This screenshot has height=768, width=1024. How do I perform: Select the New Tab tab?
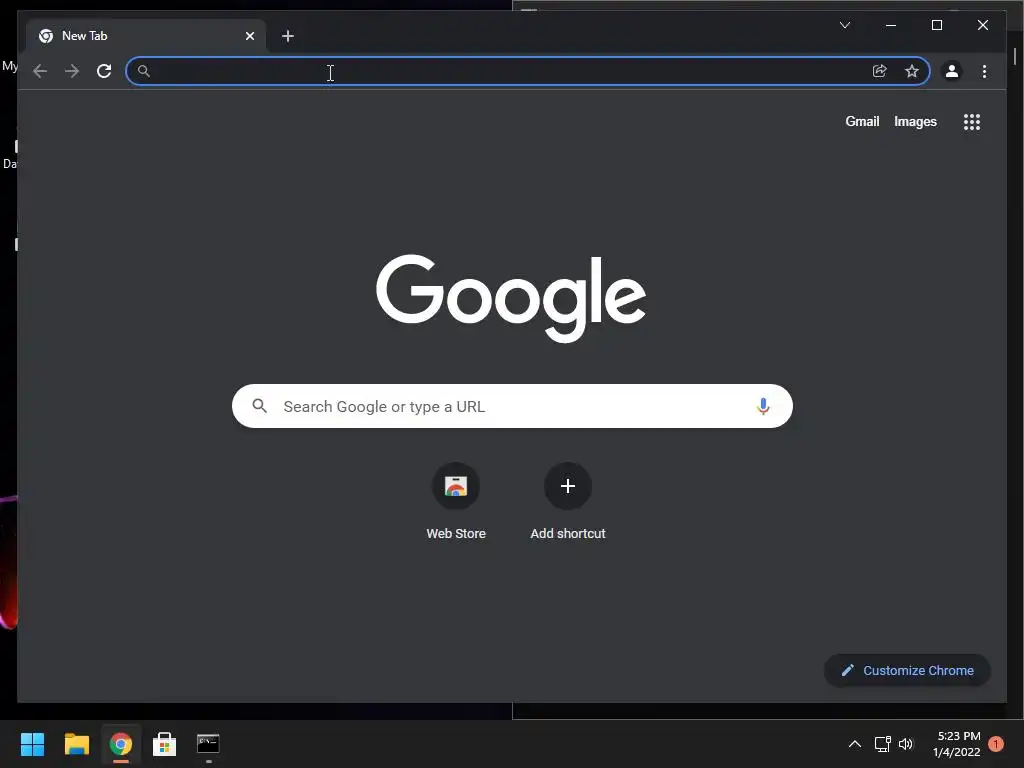(x=146, y=36)
